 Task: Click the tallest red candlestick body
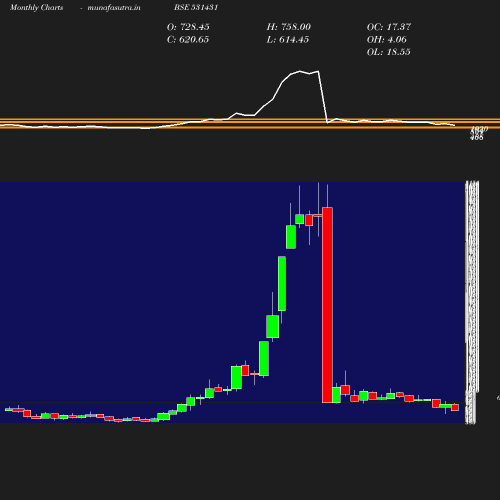(327, 305)
